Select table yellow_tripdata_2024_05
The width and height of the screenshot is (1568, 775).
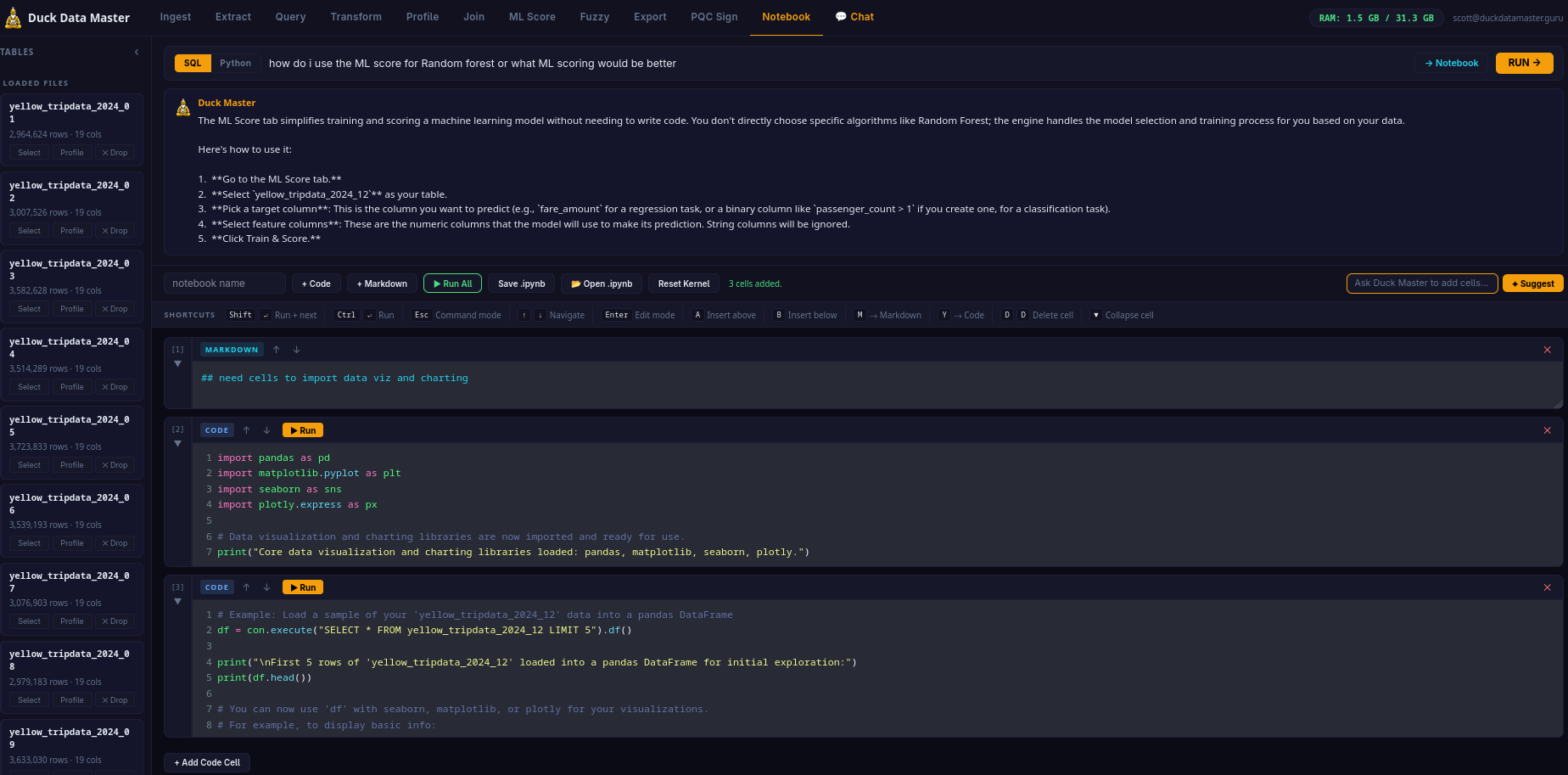(x=30, y=465)
